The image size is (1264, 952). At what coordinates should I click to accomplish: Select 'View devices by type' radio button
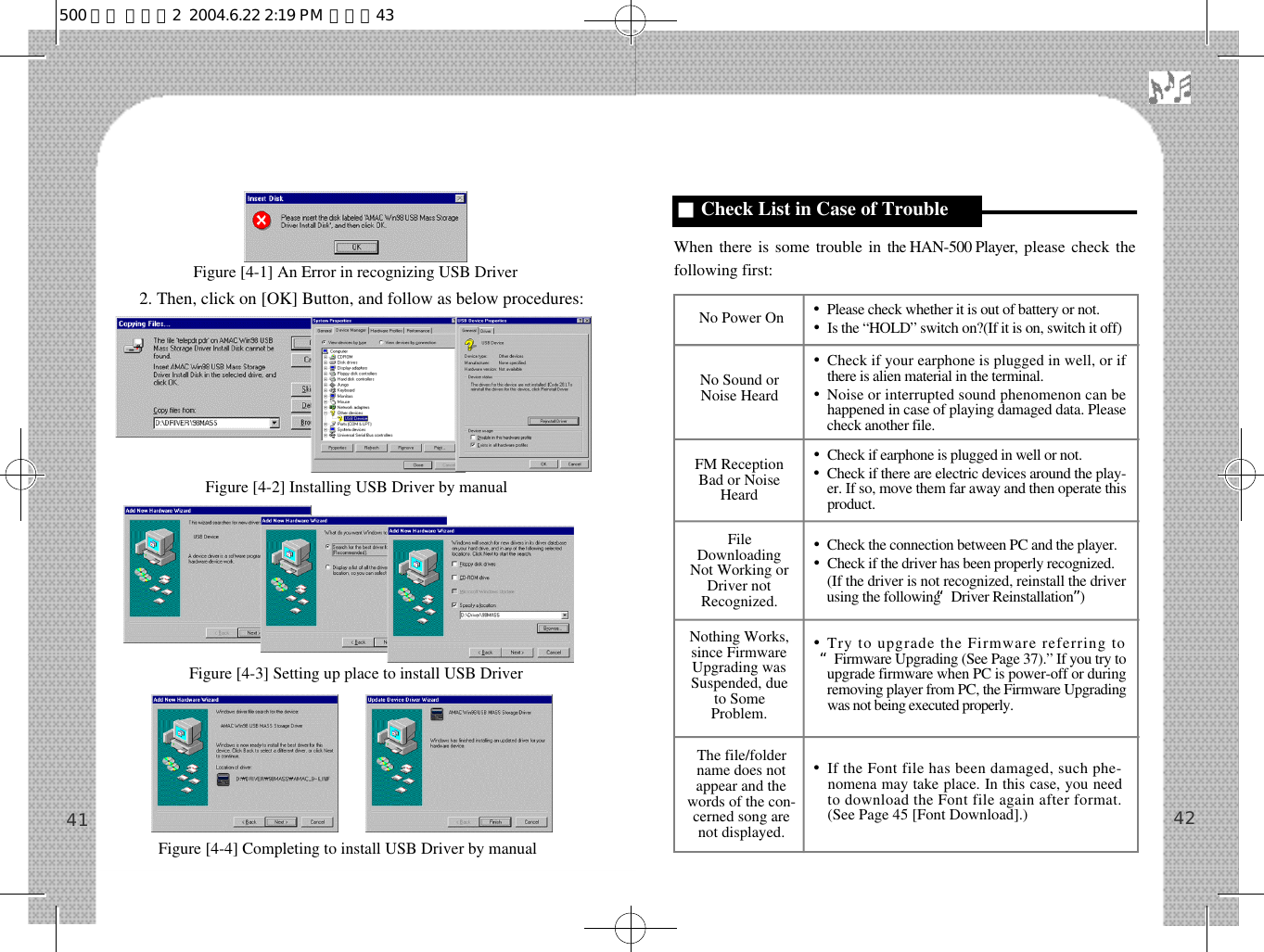point(324,342)
